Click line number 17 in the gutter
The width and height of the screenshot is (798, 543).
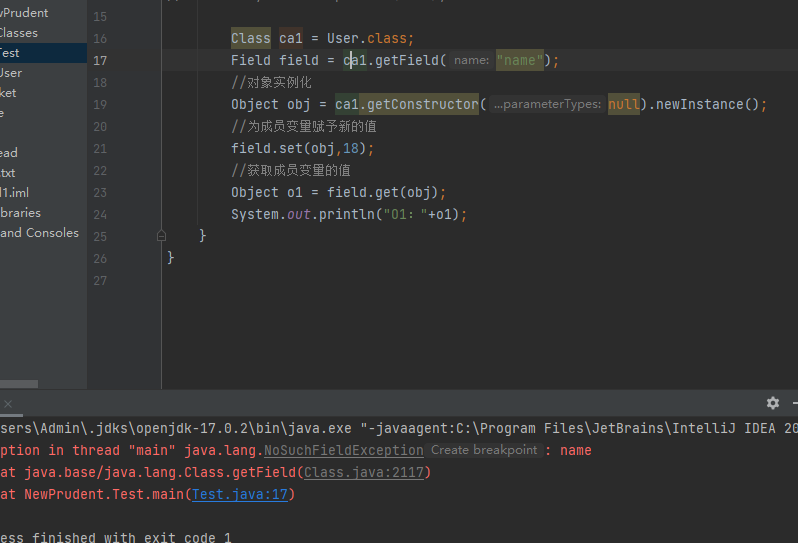click(100, 61)
